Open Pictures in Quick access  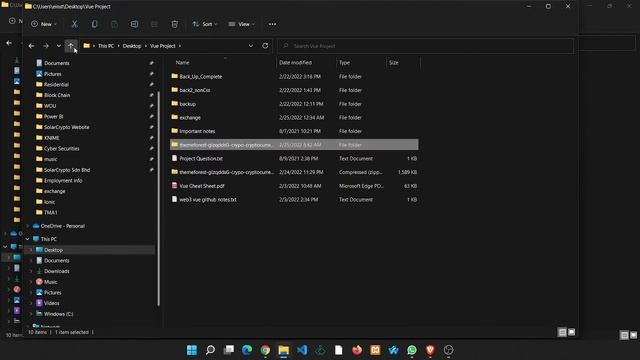pos(53,74)
